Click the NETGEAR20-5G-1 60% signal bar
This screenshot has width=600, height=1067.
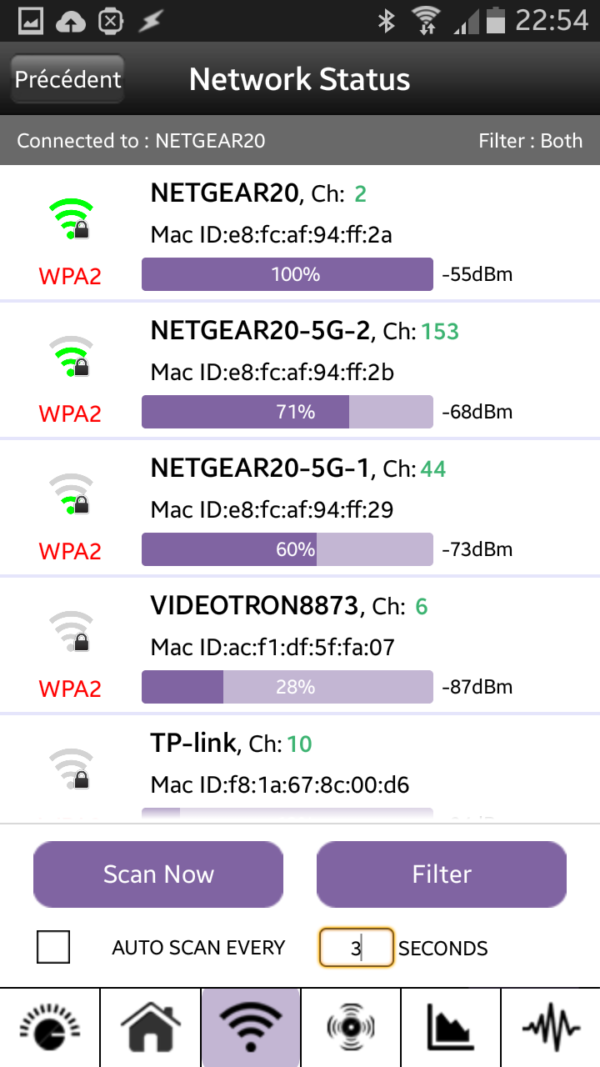pos(287,549)
